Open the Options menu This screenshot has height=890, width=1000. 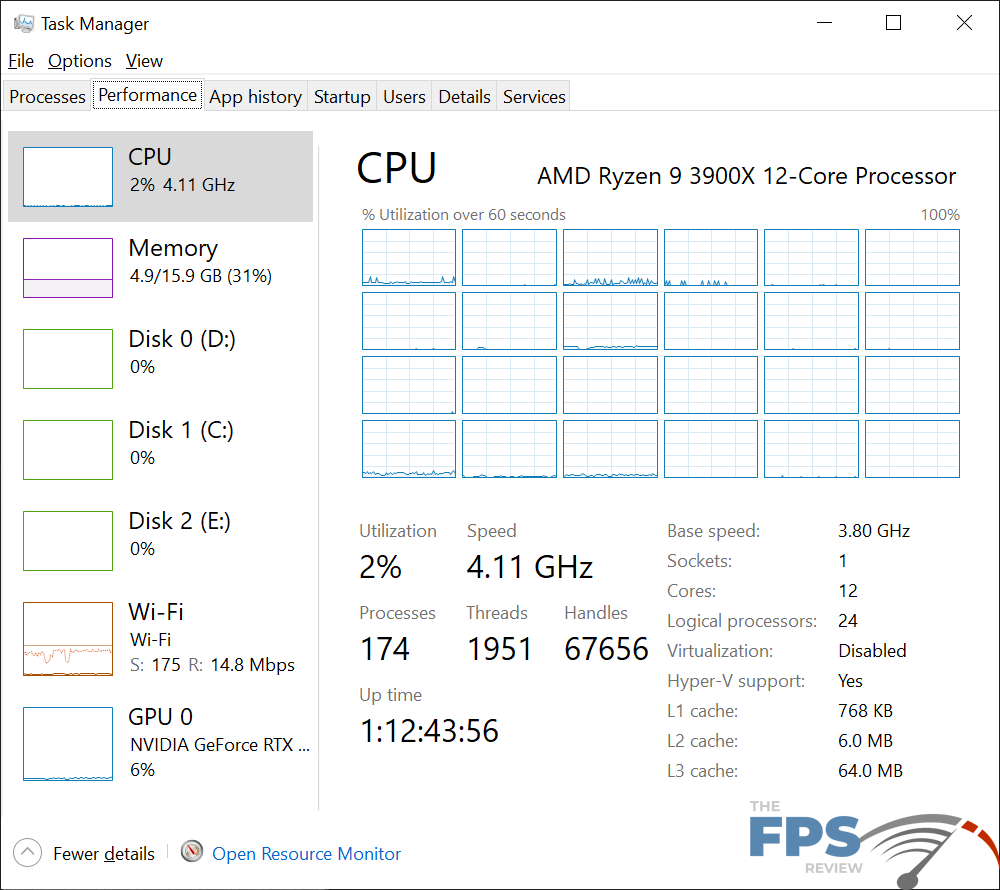click(80, 61)
